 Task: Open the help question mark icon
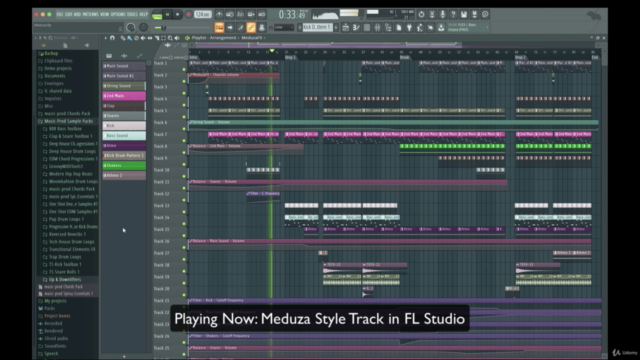[453, 14]
